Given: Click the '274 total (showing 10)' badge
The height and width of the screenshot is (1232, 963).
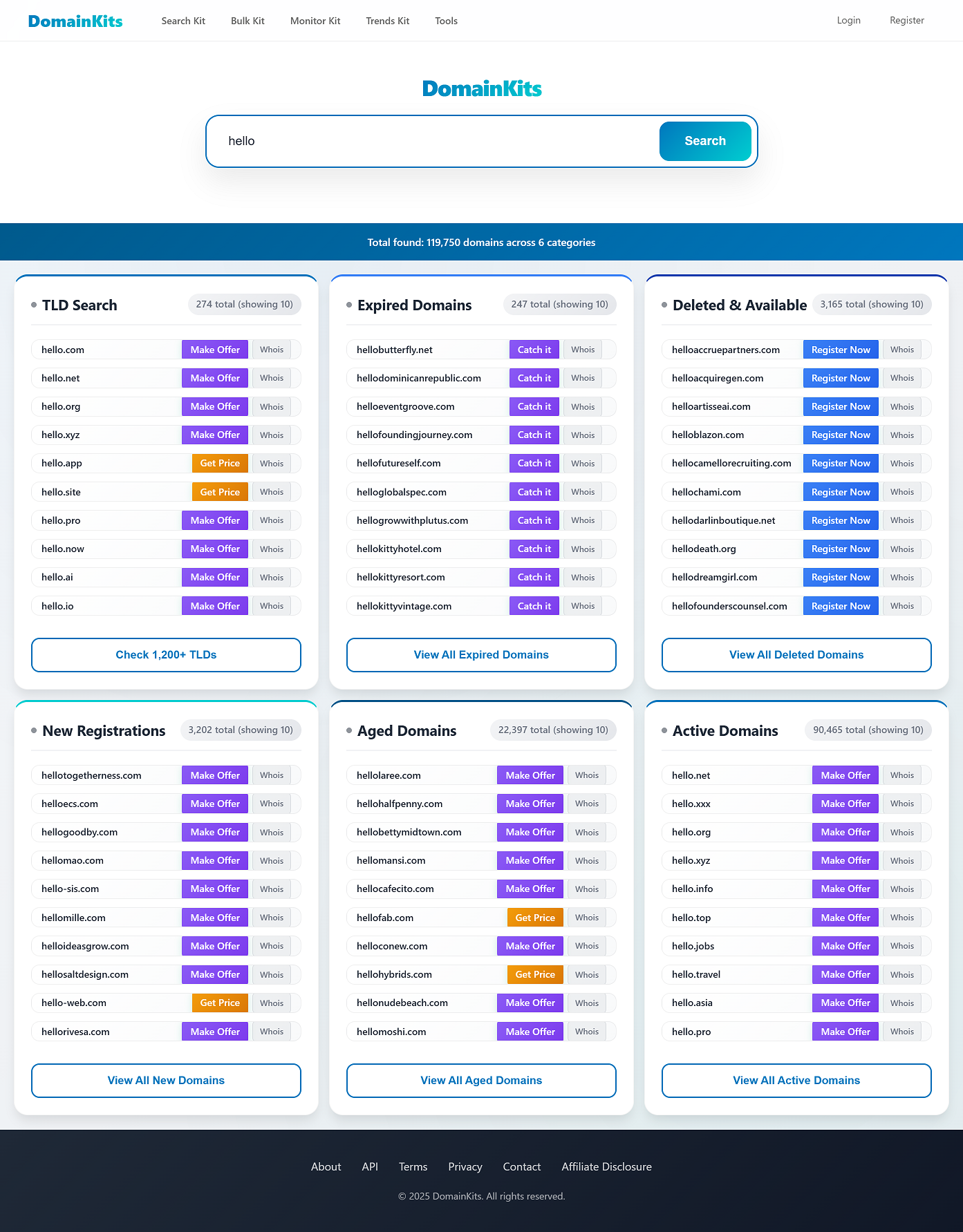Looking at the screenshot, I should (x=244, y=305).
